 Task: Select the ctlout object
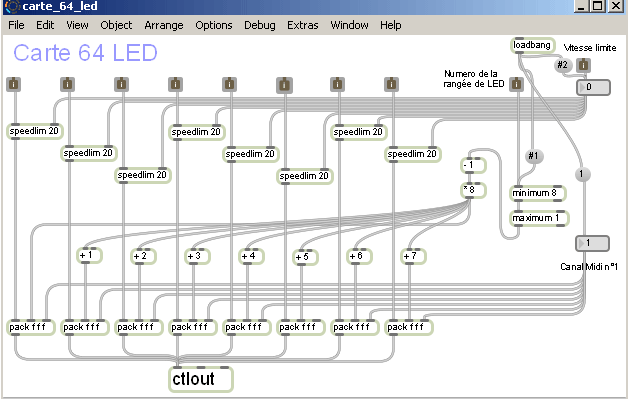point(201,379)
